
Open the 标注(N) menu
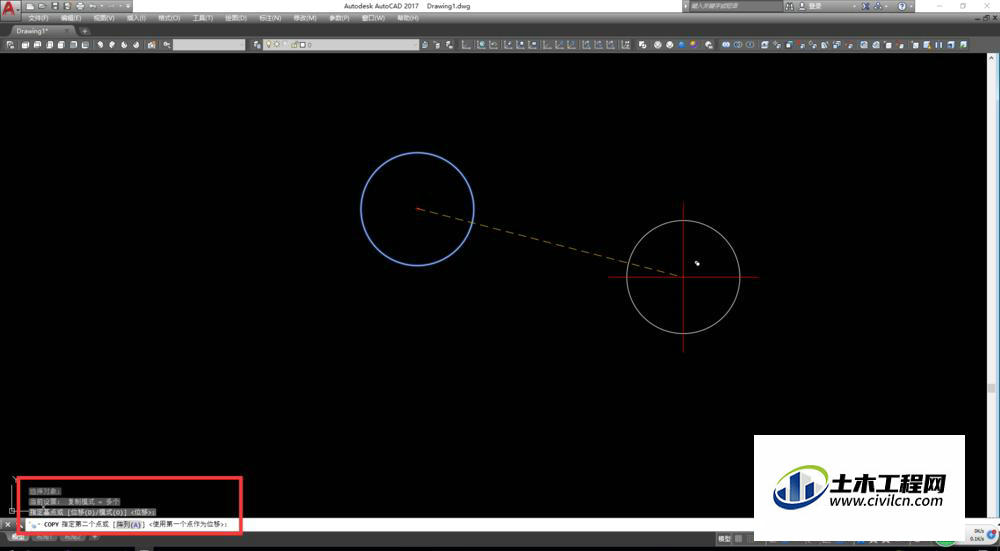tap(270, 18)
